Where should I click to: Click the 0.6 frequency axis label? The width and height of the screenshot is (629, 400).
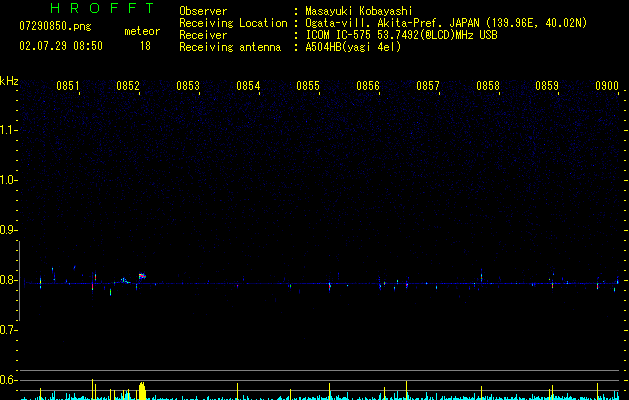(8, 380)
